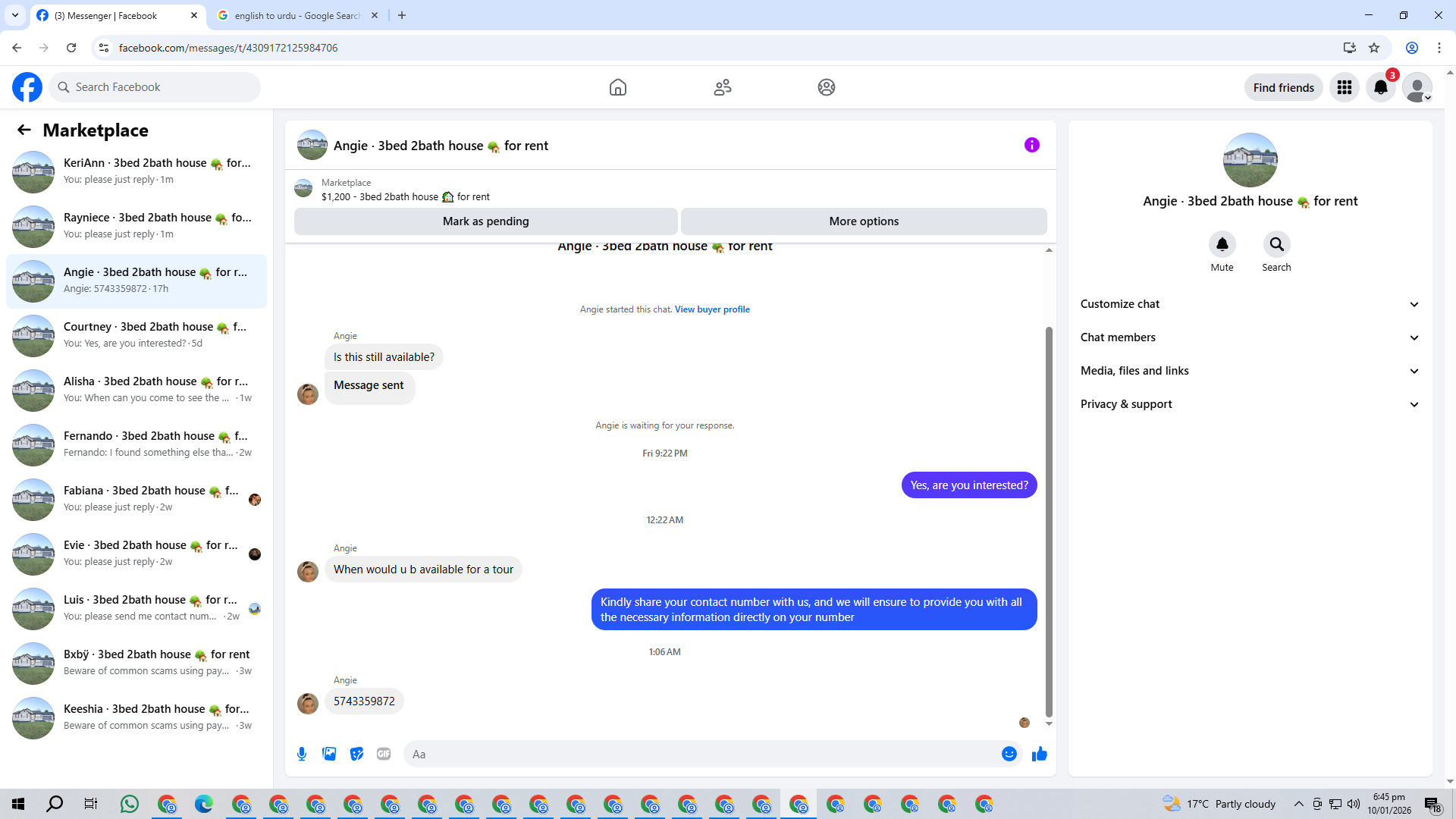Attach a photo using image icon
The image size is (1456, 819).
(329, 754)
